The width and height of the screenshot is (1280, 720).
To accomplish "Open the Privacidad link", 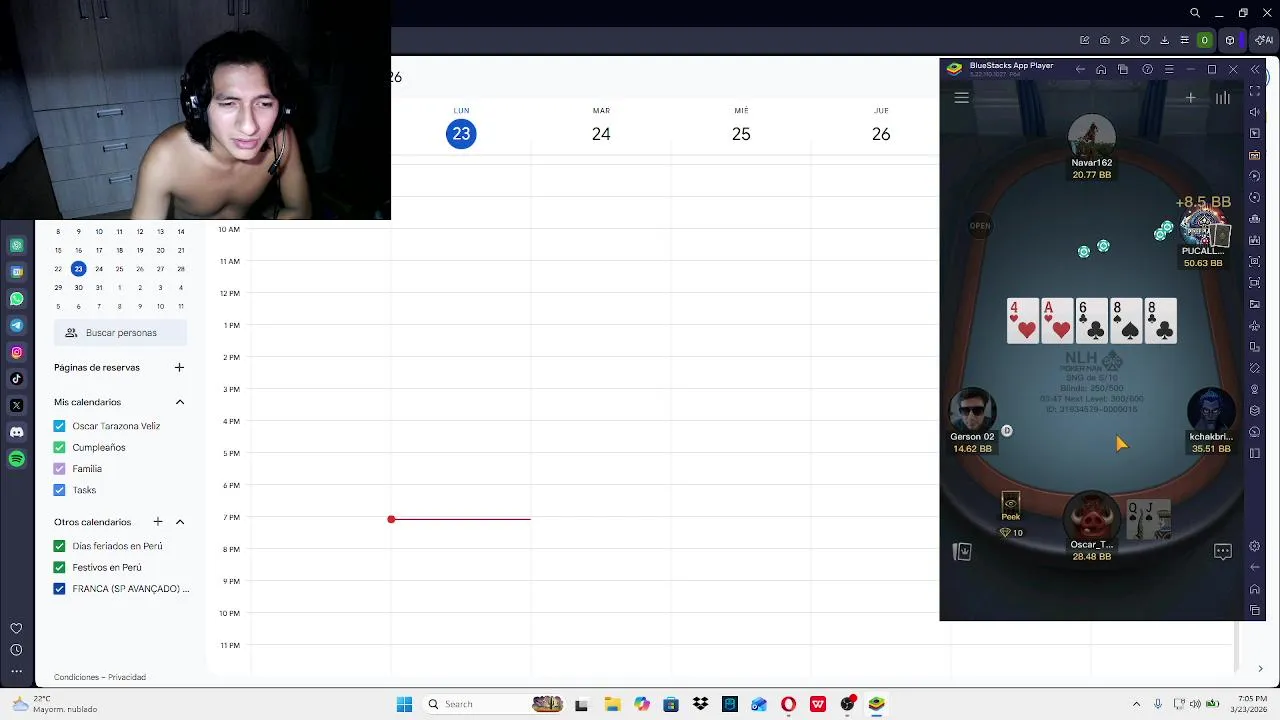I will [x=127, y=677].
